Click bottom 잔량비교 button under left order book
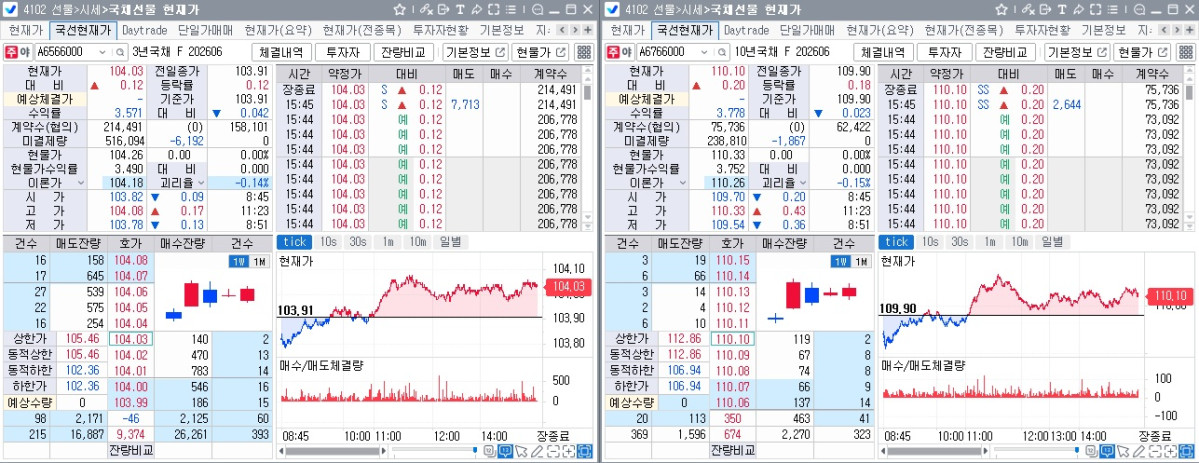1199x463 pixels. 130,450
